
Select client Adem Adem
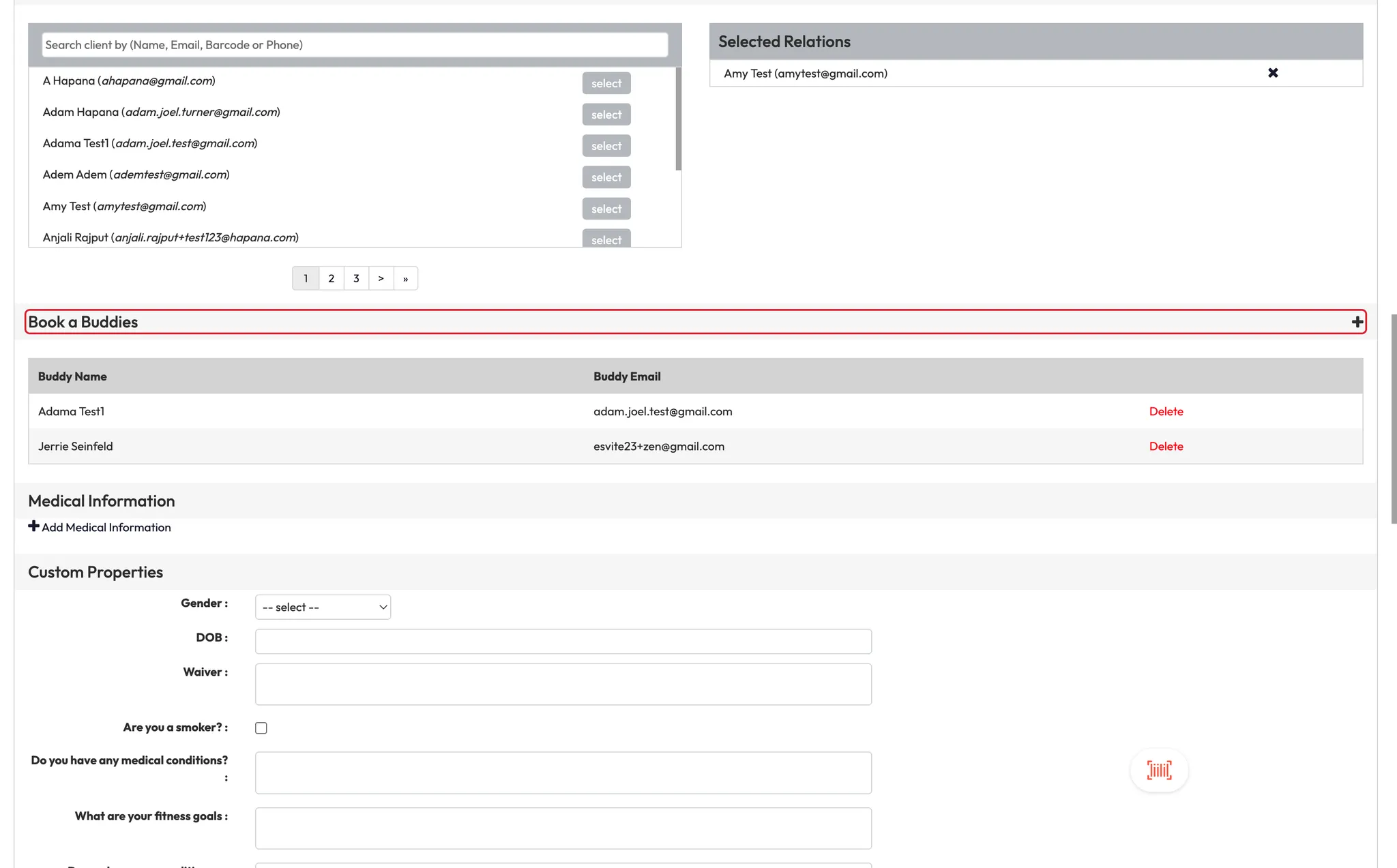coord(606,177)
